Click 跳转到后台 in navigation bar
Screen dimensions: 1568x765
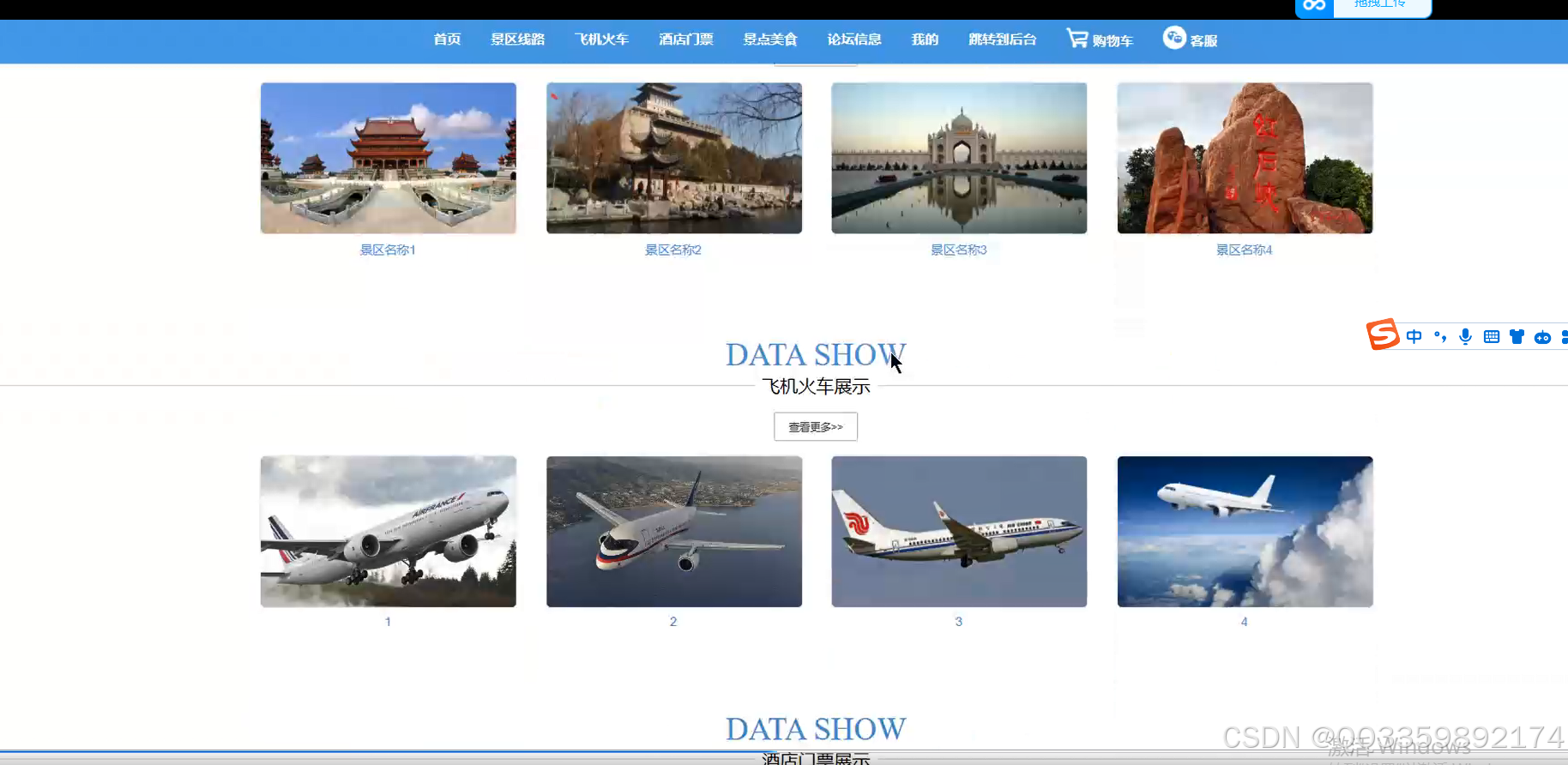click(1003, 39)
